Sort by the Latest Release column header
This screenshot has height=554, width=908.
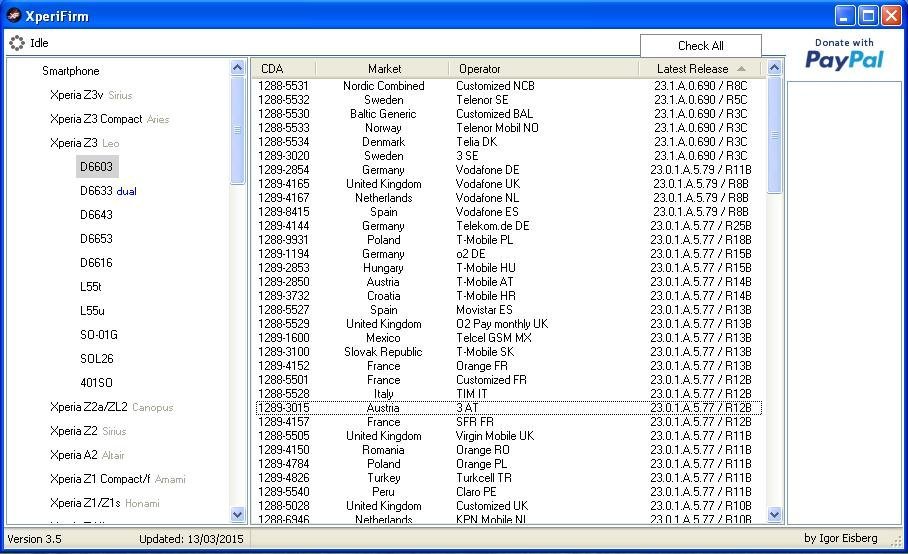tap(701, 68)
